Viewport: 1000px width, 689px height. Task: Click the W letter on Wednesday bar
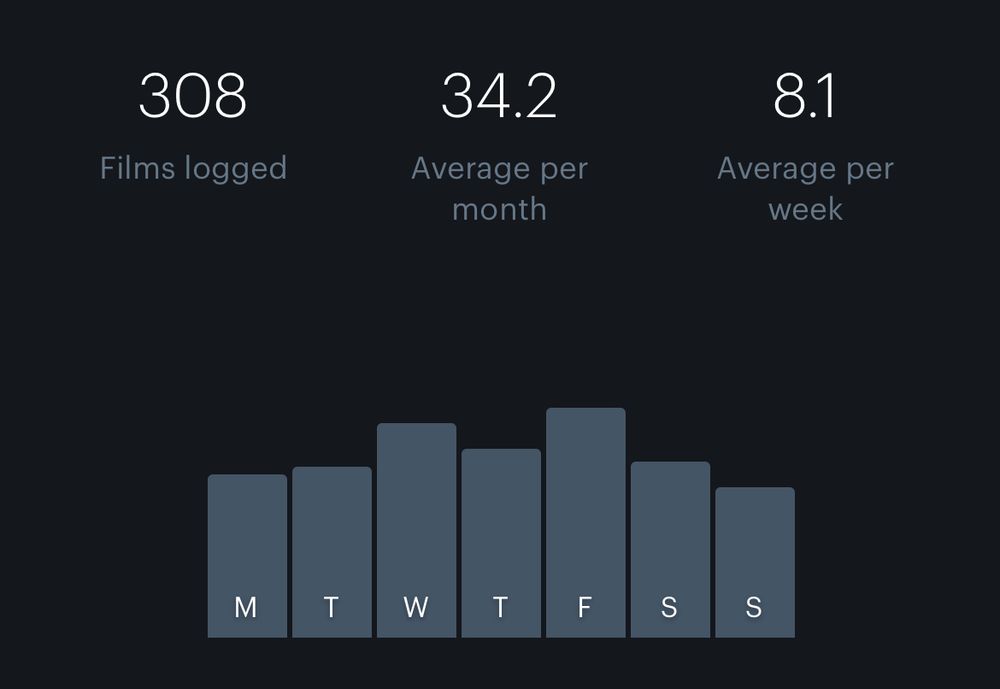tap(416, 607)
